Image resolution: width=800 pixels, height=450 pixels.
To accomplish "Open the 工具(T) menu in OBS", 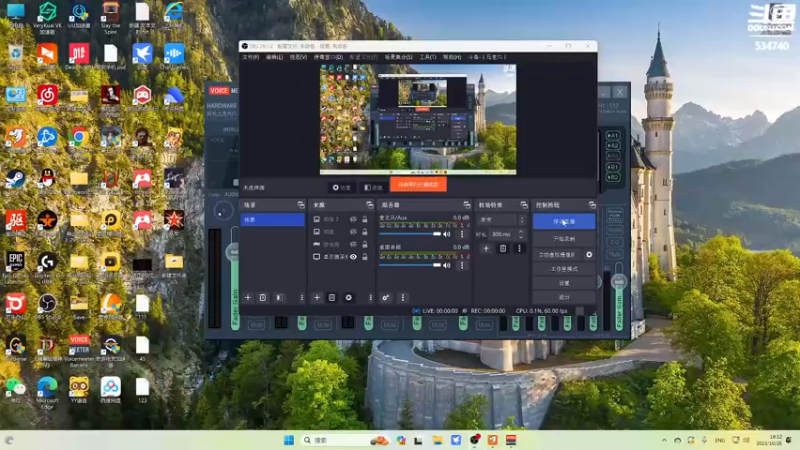I will click(x=428, y=57).
